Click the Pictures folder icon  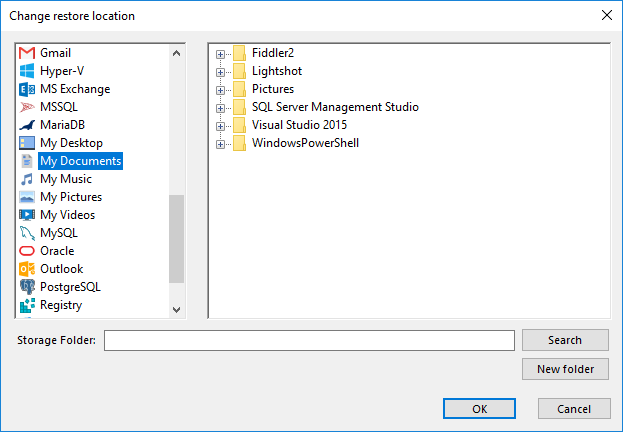pyautogui.click(x=239, y=89)
